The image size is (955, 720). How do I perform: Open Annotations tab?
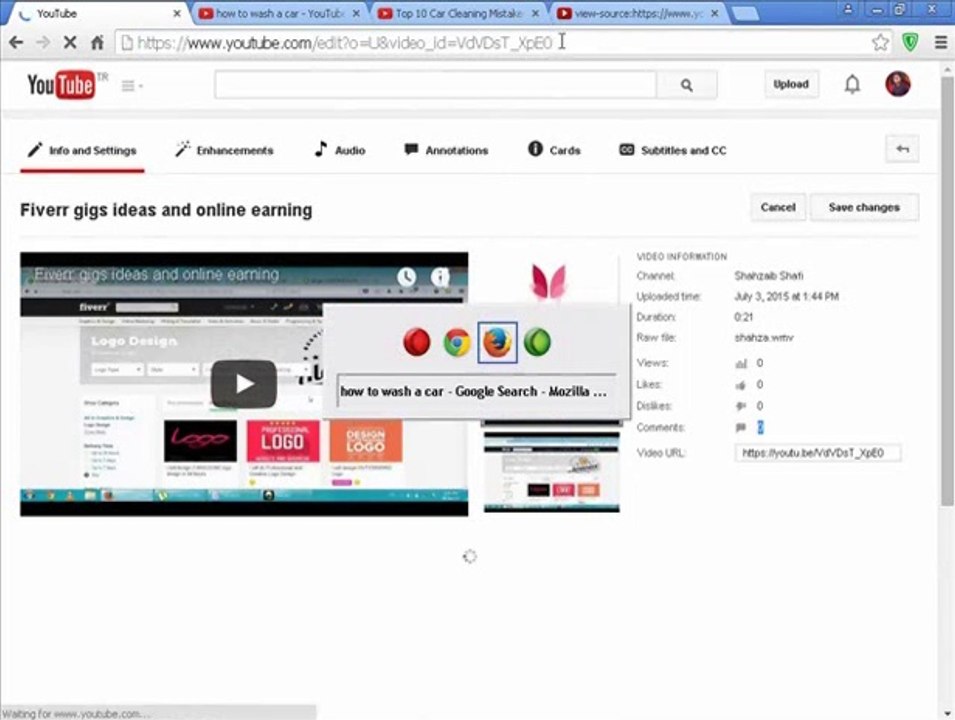[x=446, y=150]
